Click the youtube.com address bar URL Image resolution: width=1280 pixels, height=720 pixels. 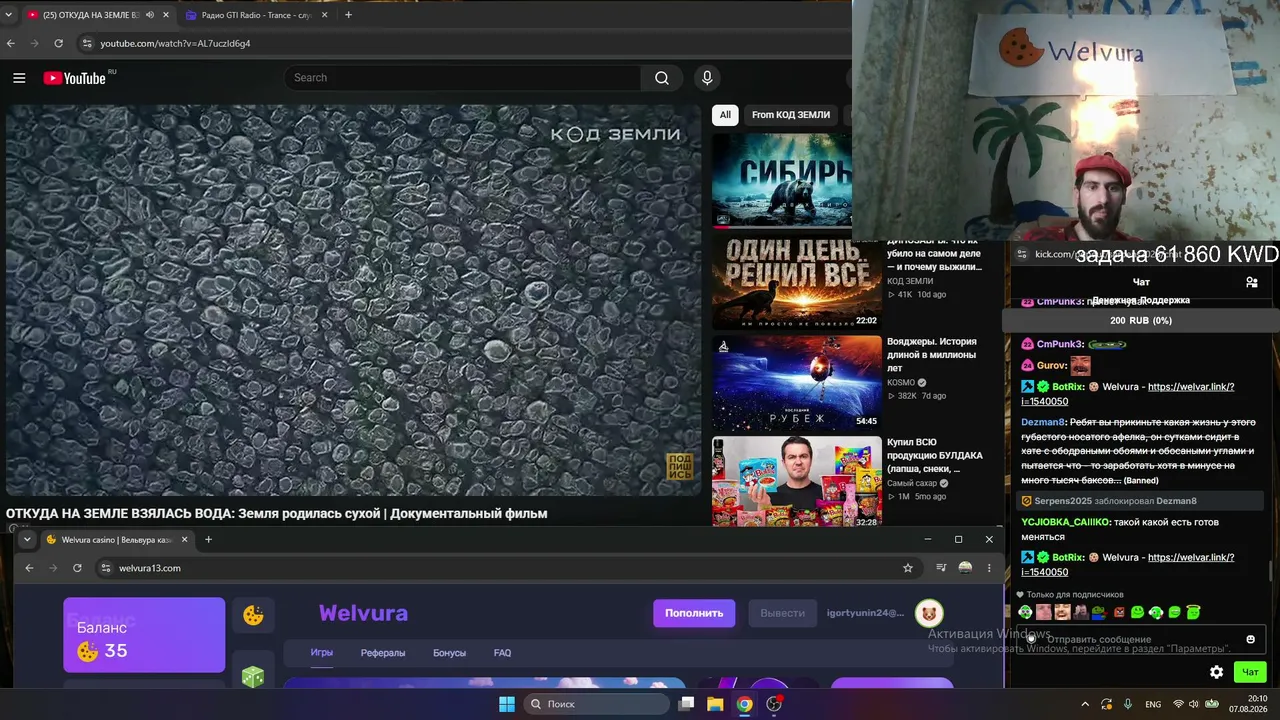175,43
